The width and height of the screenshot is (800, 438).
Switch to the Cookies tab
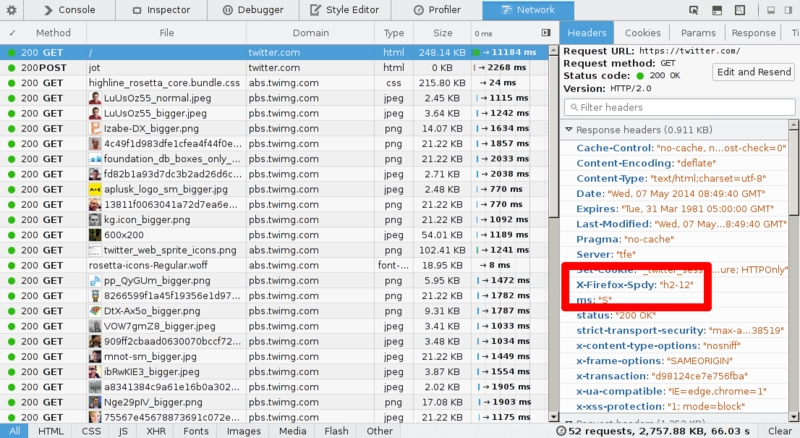643,33
